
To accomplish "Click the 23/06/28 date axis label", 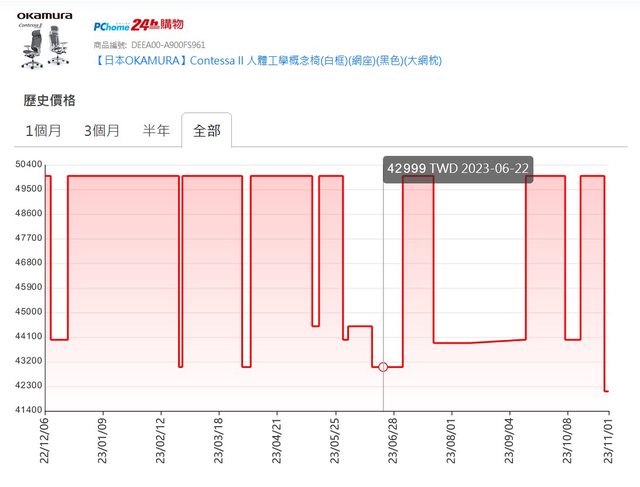I will (x=392, y=440).
